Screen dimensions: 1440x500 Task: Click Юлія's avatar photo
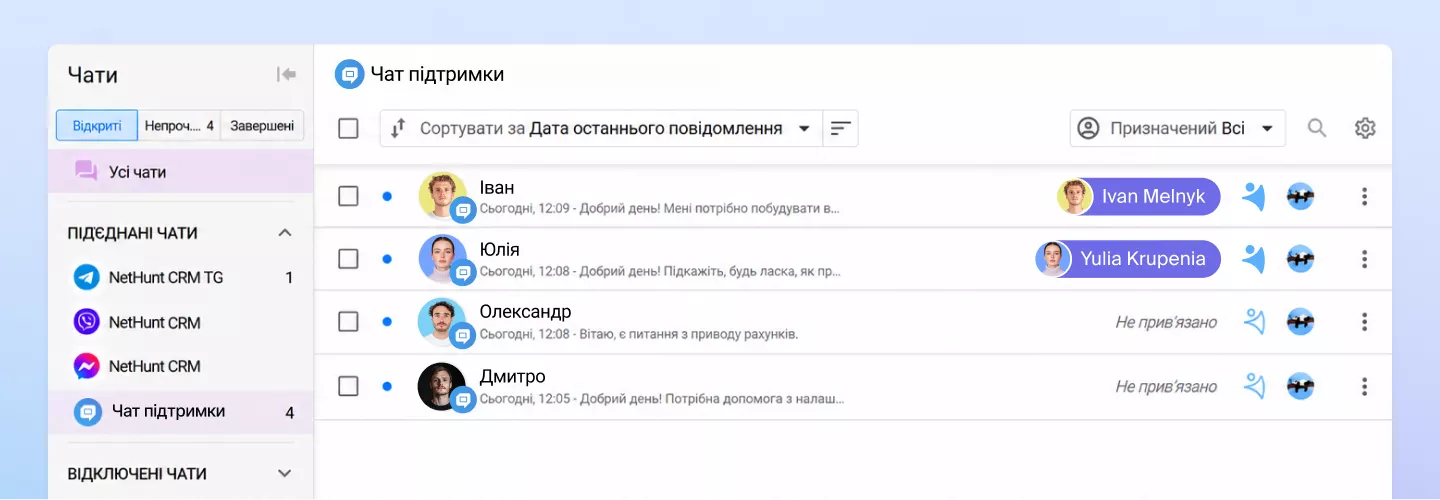[442, 259]
